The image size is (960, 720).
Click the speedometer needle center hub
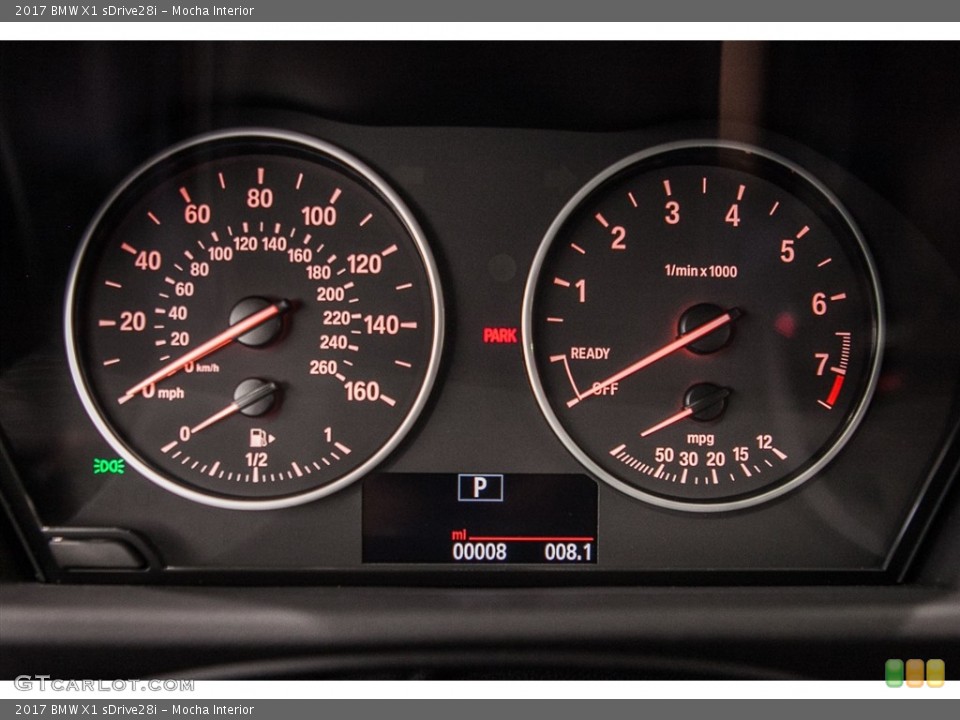tap(257, 321)
